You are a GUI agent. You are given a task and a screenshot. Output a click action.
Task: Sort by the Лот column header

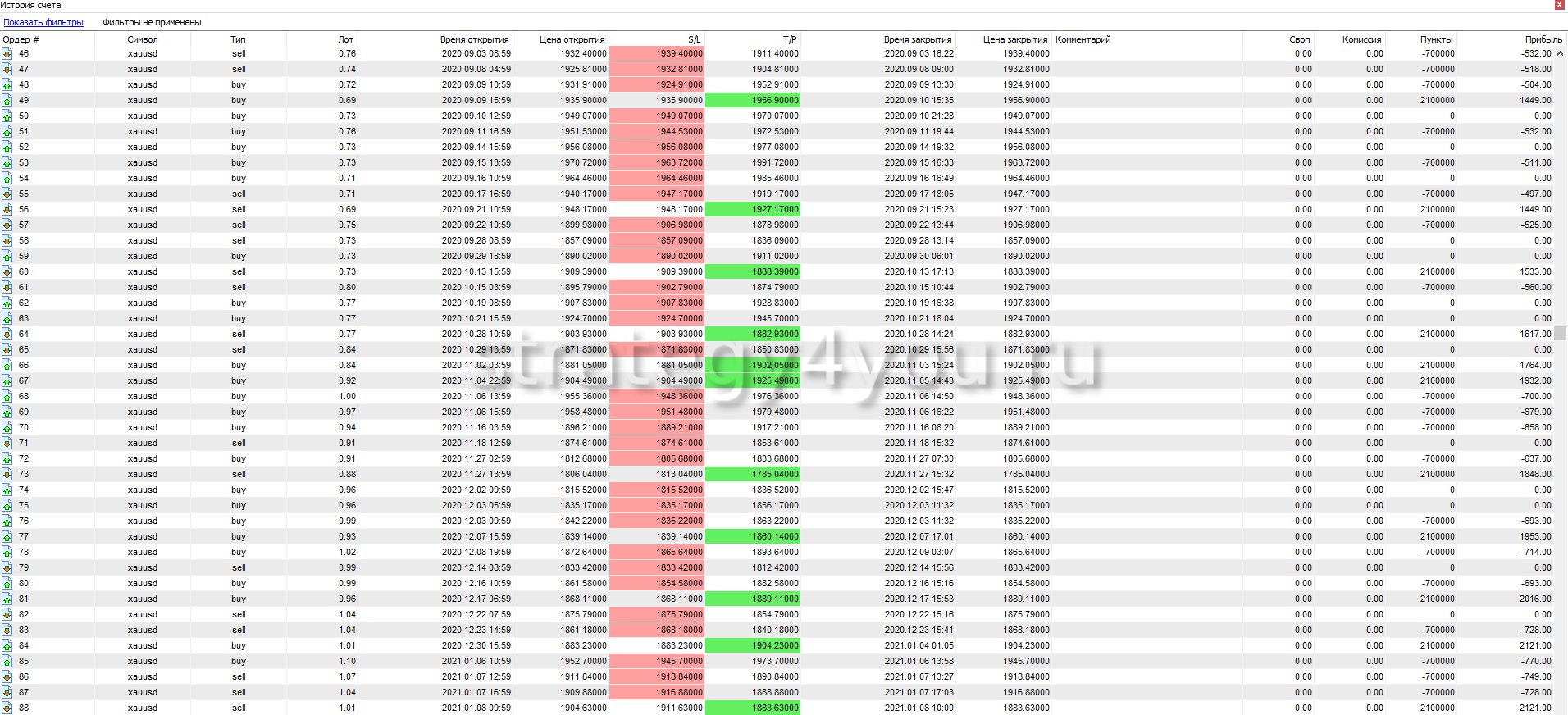345,39
